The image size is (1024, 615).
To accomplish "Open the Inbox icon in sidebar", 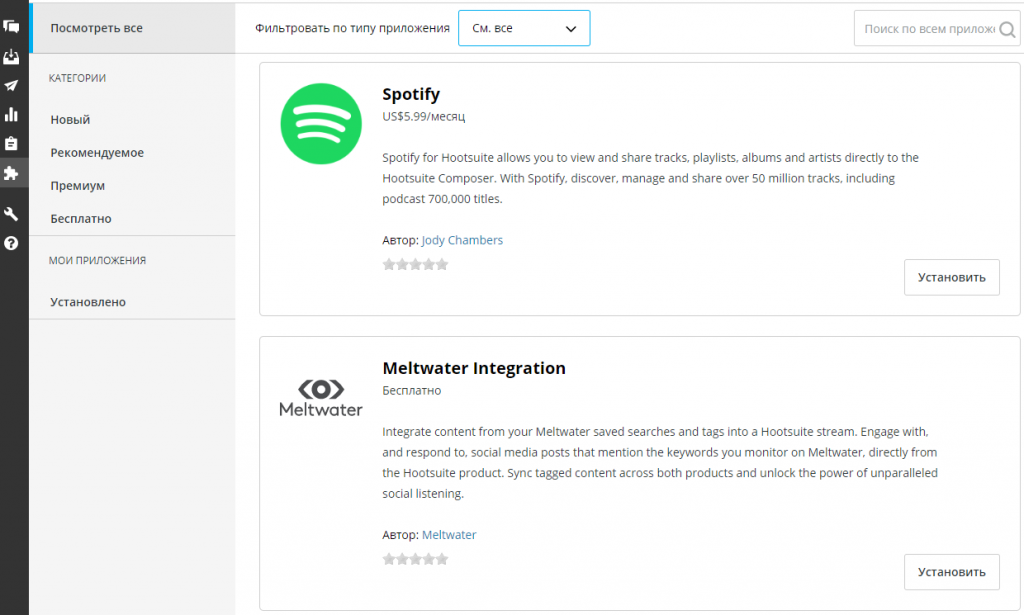I will click(x=11, y=57).
